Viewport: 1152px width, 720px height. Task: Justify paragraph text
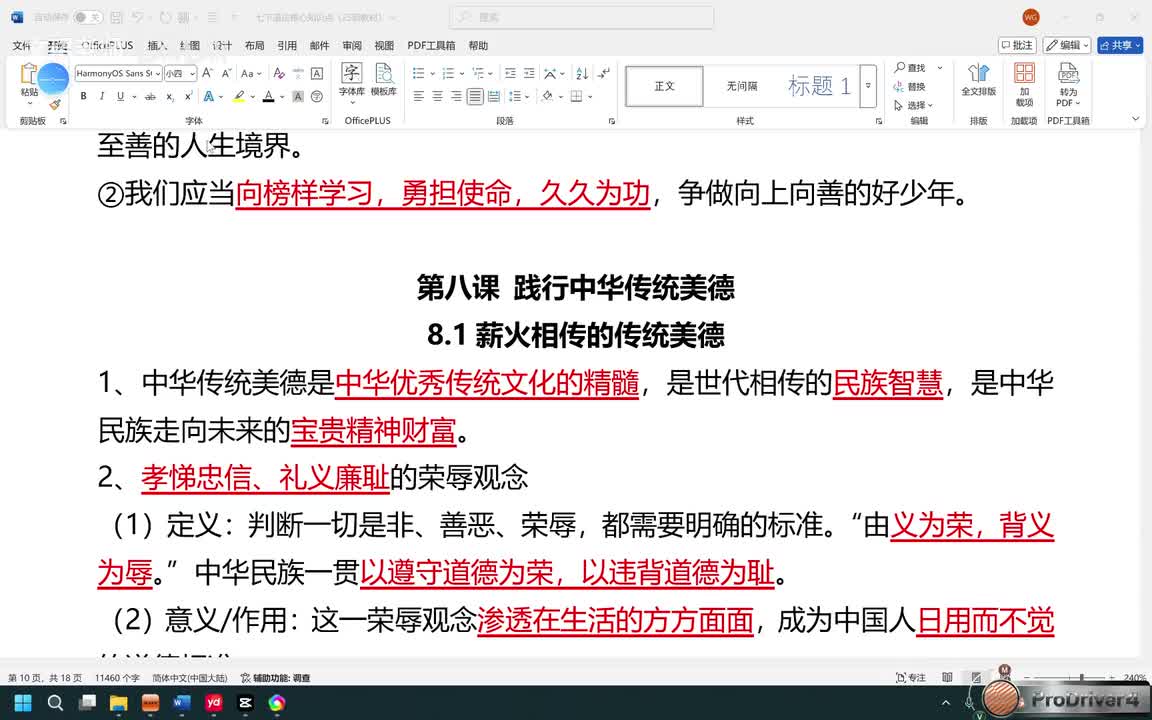[x=475, y=96]
